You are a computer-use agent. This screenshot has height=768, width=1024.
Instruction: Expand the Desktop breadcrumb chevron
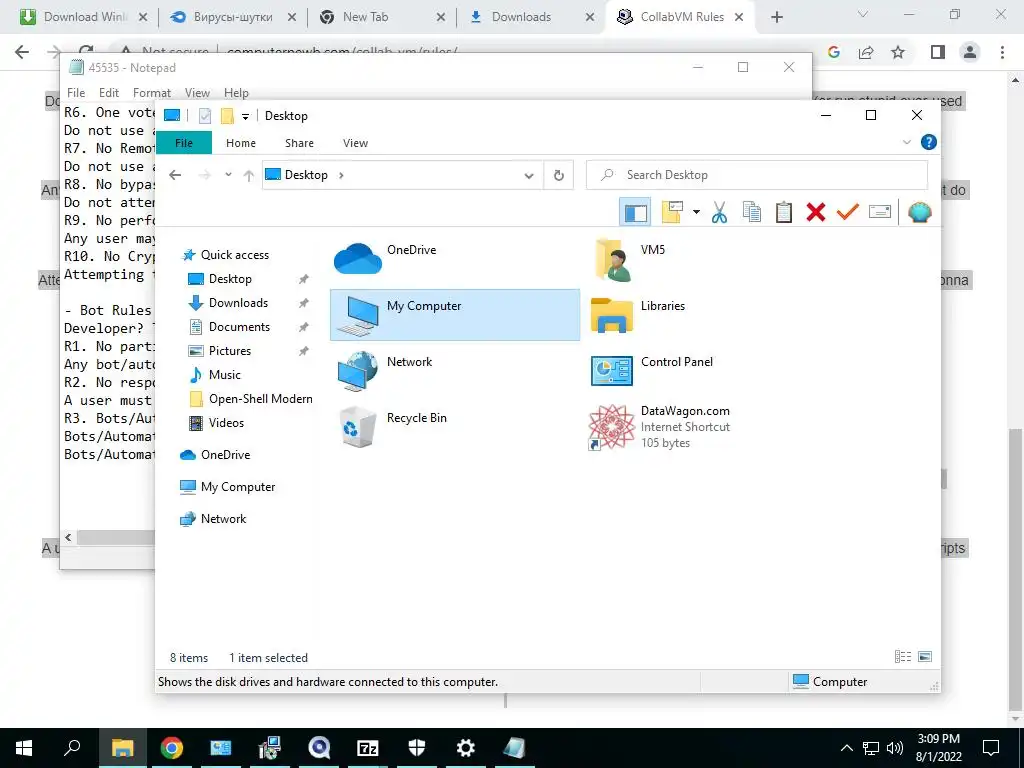(342, 175)
